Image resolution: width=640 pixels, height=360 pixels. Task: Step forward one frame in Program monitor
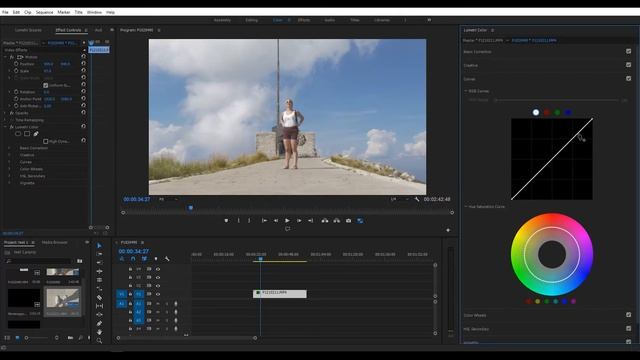coord(299,220)
